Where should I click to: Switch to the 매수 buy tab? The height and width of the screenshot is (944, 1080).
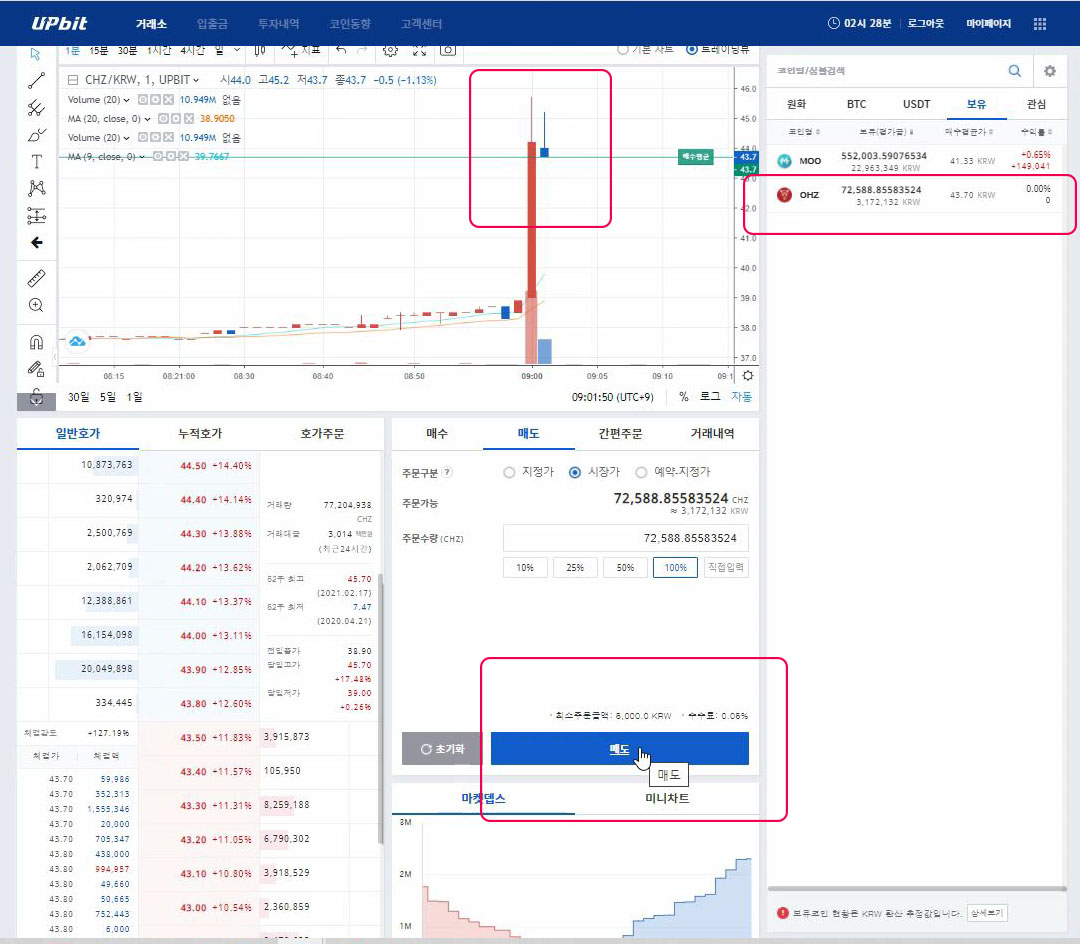pyautogui.click(x=437, y=434)
